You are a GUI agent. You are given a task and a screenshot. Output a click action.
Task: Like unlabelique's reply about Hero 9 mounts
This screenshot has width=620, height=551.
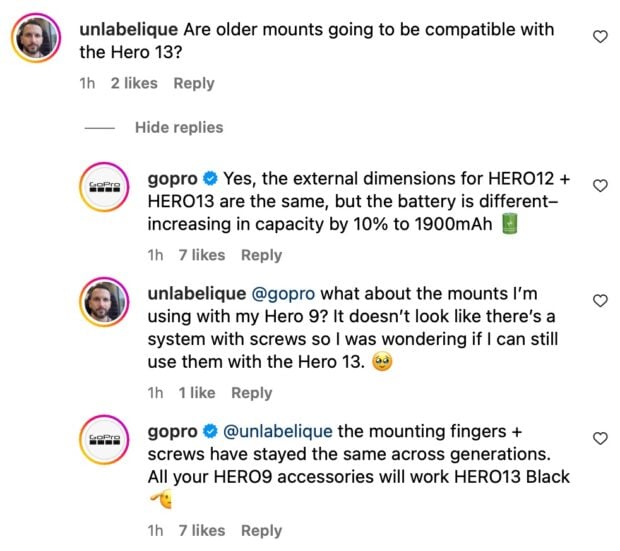click(600, 301)
